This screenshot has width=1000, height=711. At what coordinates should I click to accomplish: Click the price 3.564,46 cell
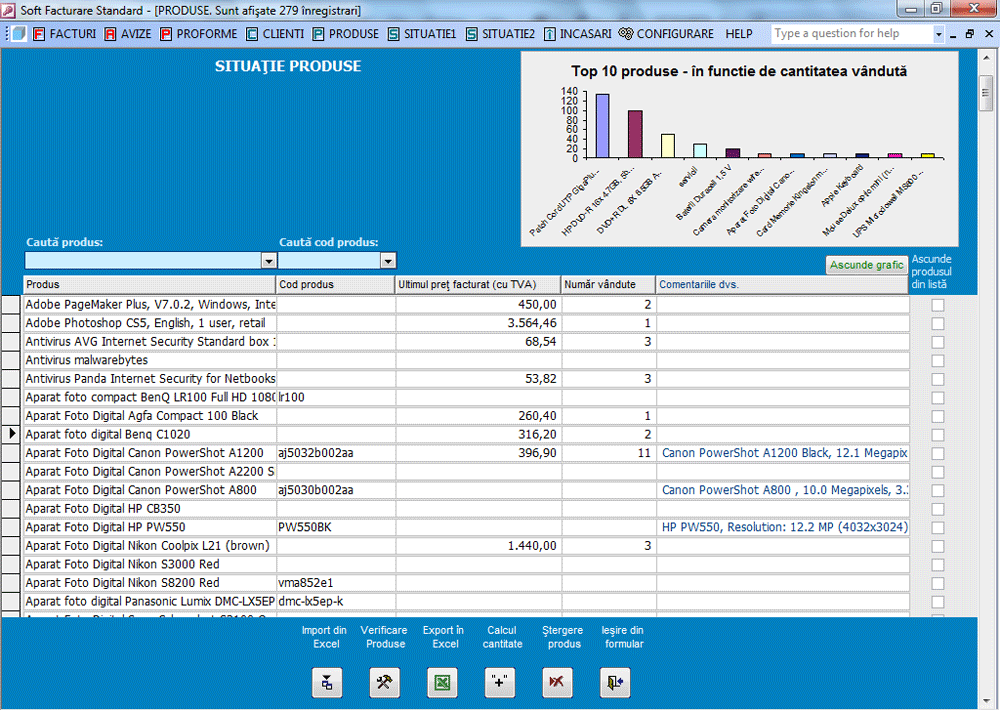[478, 323]
